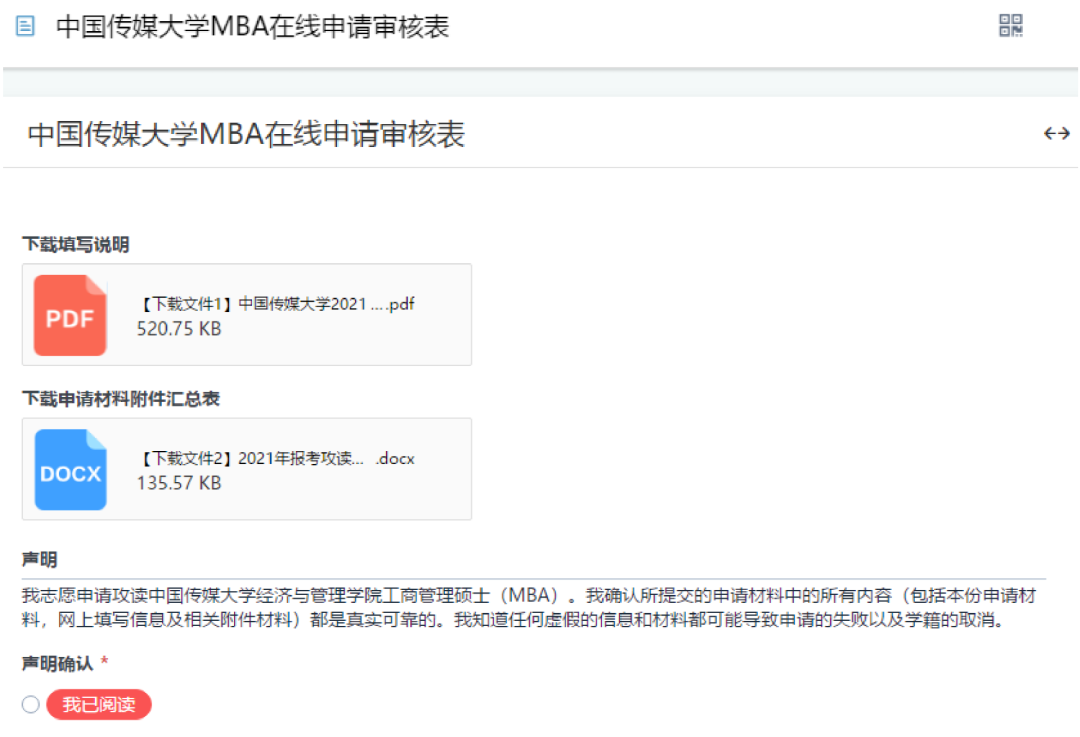Image resolution: width=1080 pixels, height=737 pixels.
Task: Click the red PDF file icon
Action: [70, 315]
